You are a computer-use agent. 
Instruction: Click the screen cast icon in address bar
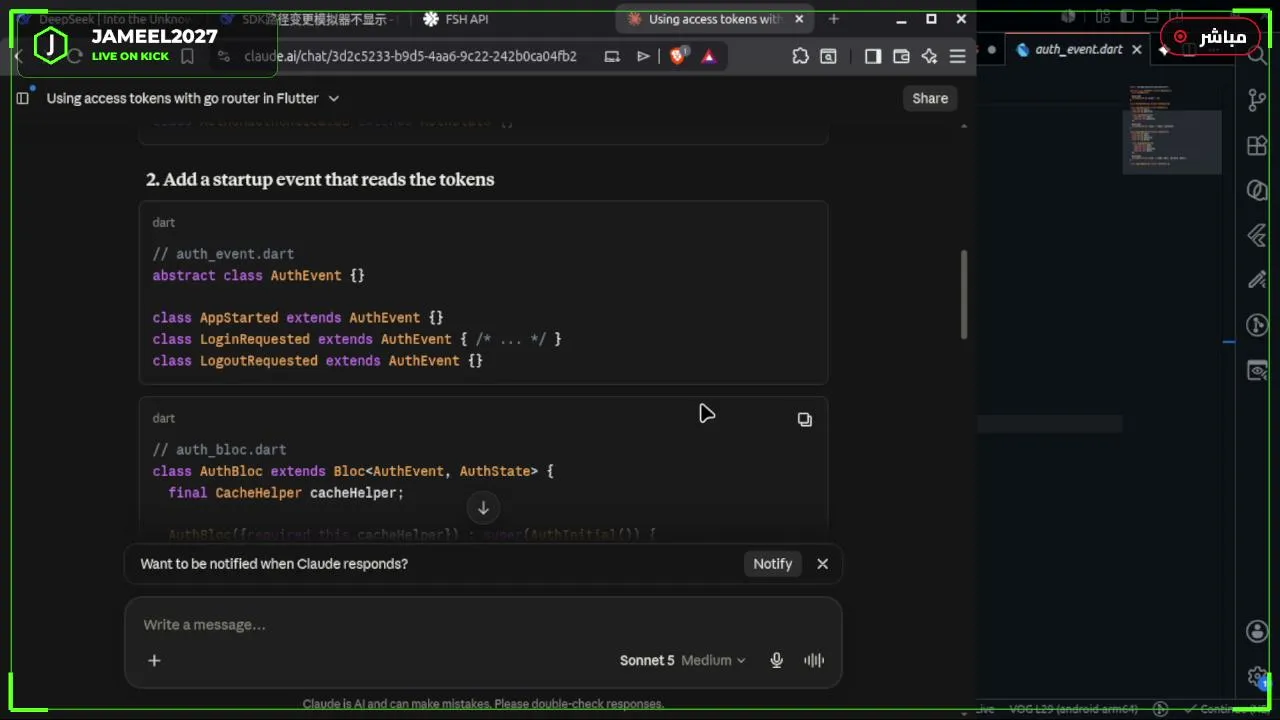pos(612,57)
